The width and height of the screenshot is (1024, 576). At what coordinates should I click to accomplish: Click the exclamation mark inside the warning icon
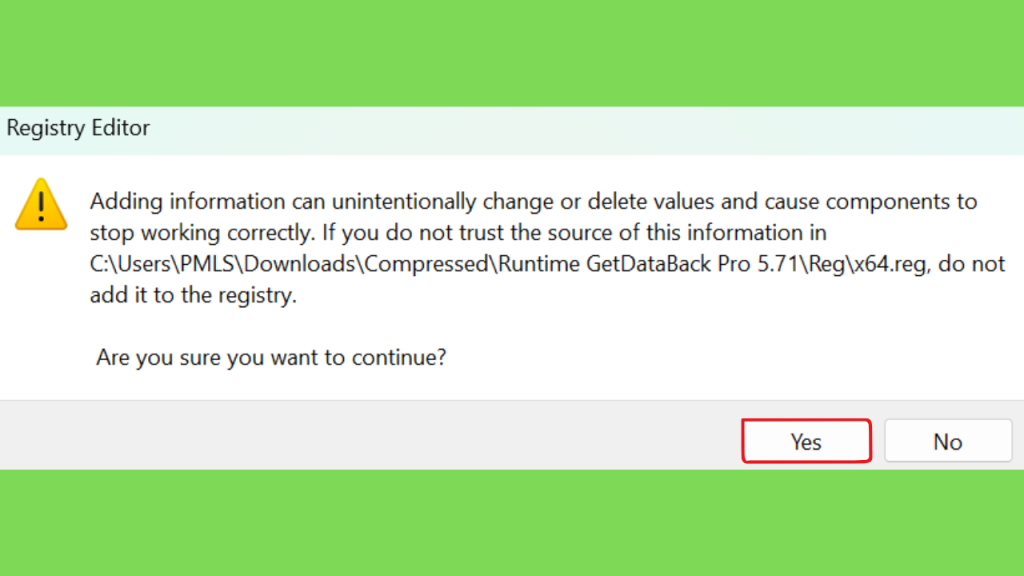click(x=41, y=206)
